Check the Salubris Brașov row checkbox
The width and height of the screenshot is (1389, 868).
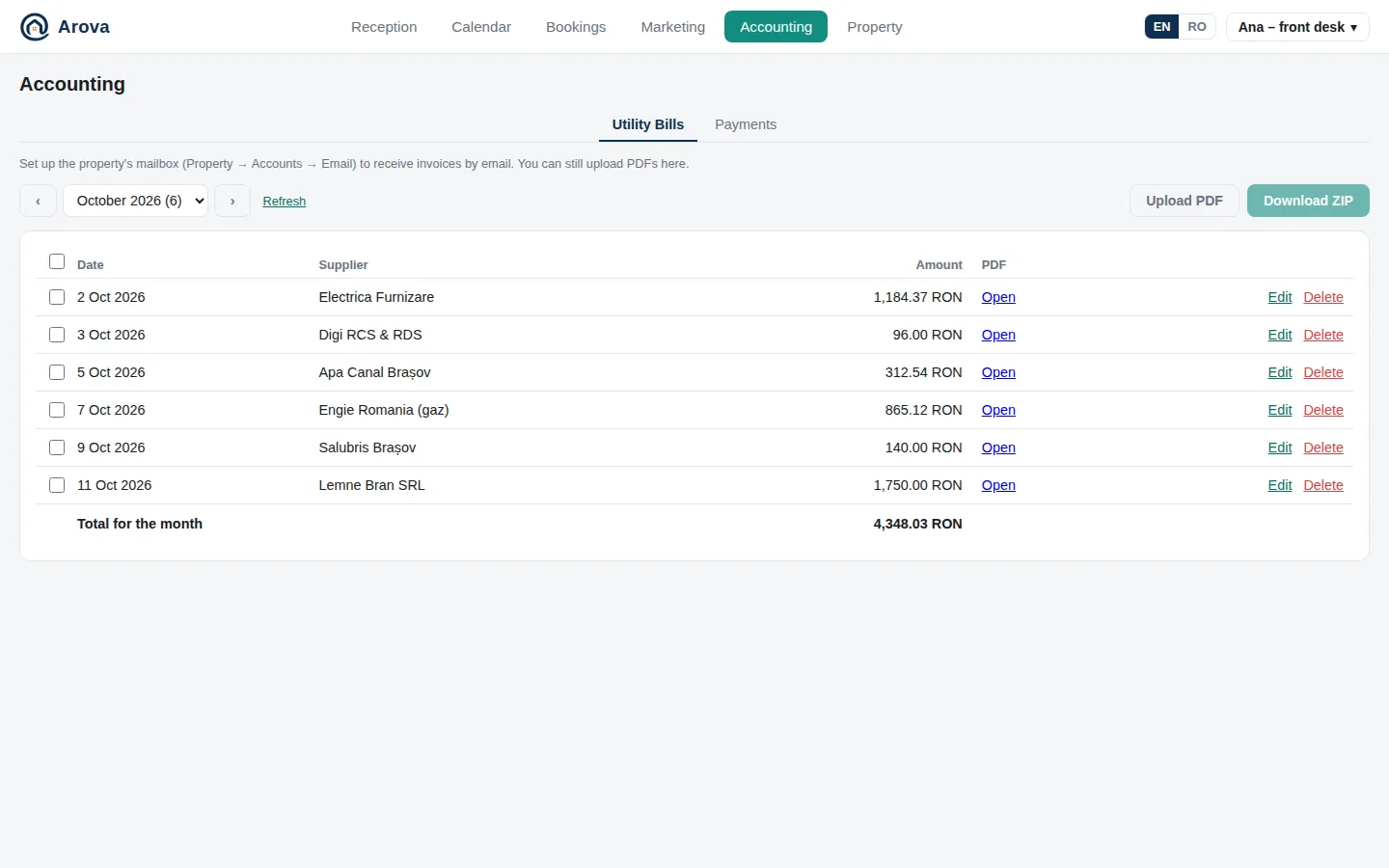pyautogui.click(x=57, y=448)
